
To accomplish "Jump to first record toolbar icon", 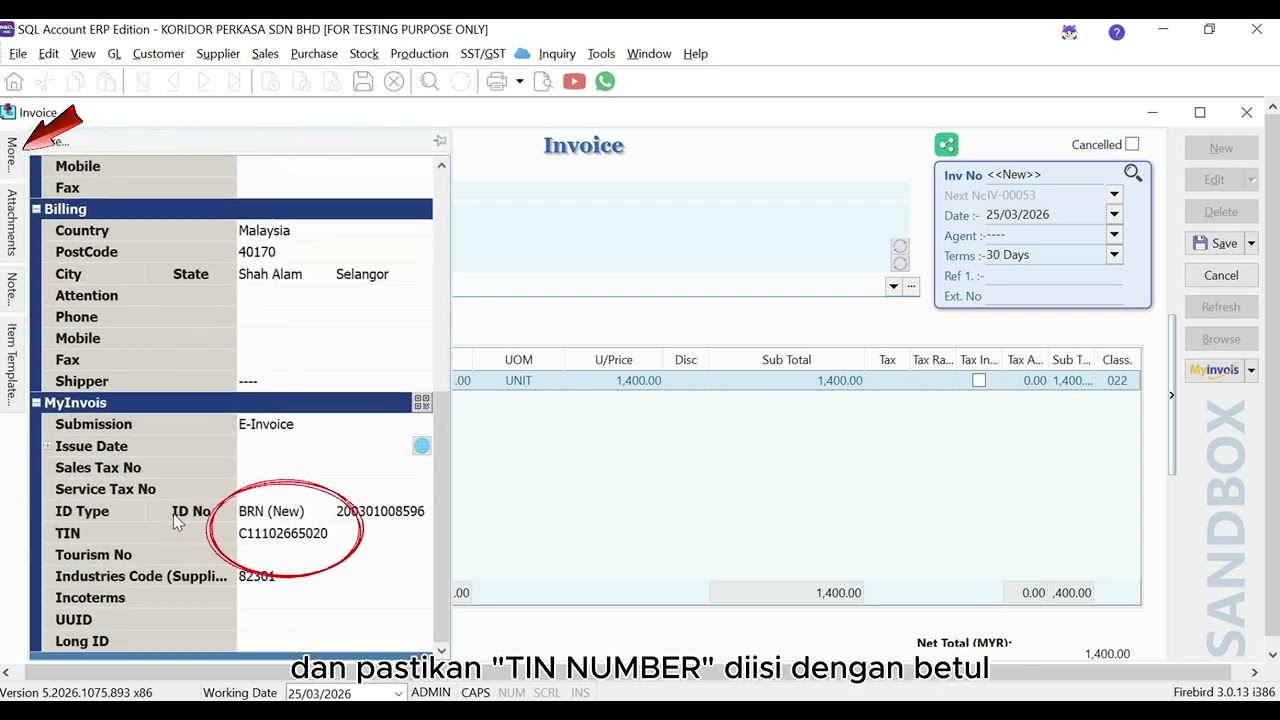I will pos(142,82).
